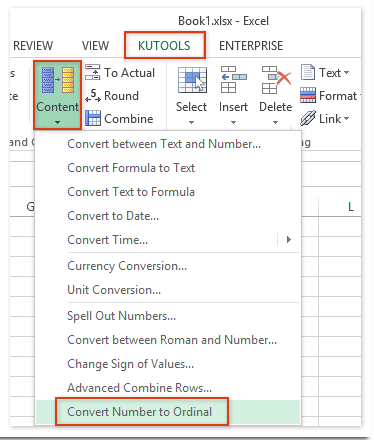Click the Book1.xlsx - Excel title
Screen dimensions: 374x440
tap(223, 21)
